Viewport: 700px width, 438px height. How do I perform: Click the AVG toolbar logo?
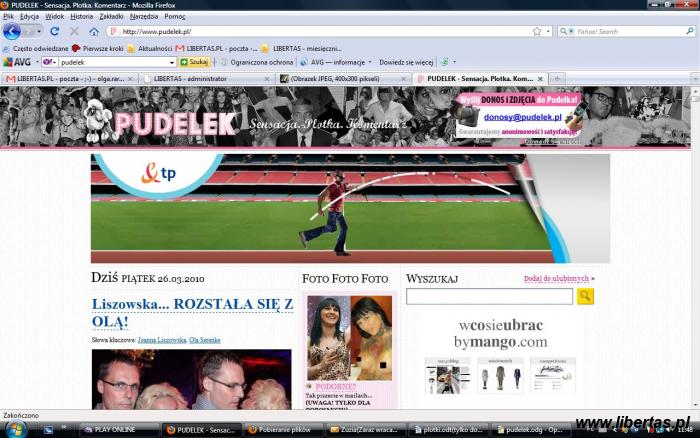(x=16, y=62)
